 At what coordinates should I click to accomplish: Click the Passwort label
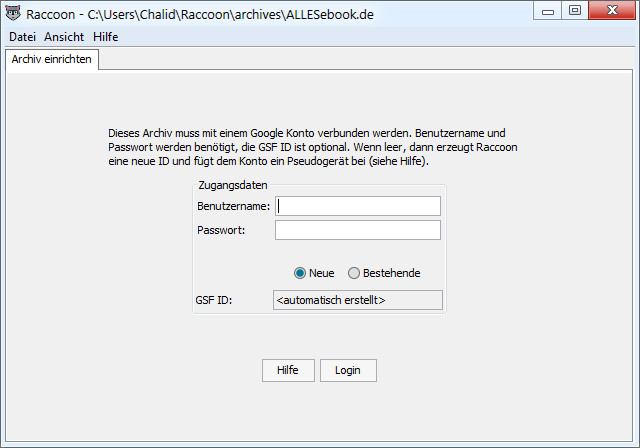(x=221, y=230)
